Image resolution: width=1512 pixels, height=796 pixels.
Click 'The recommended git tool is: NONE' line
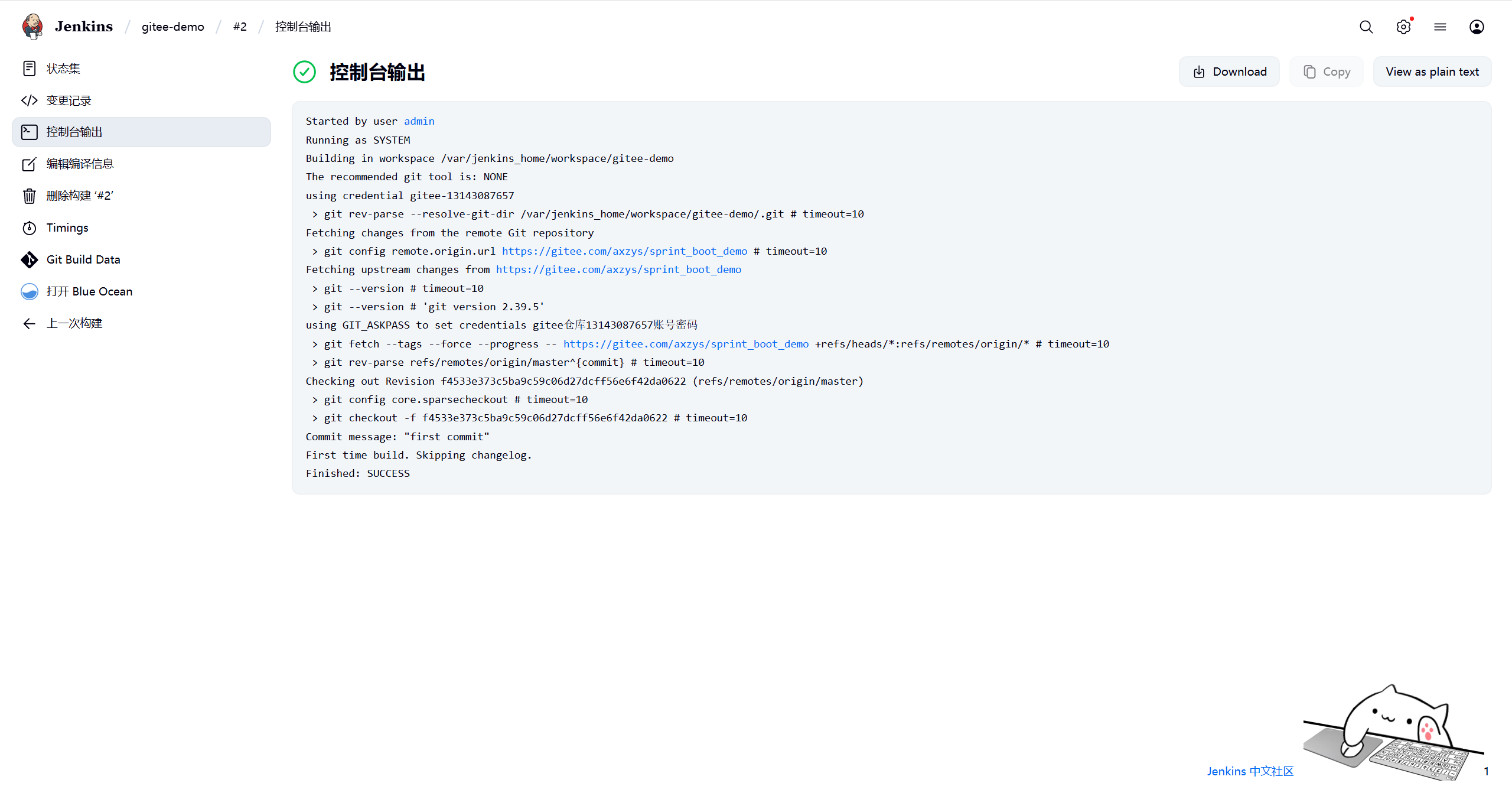point(407,177)
